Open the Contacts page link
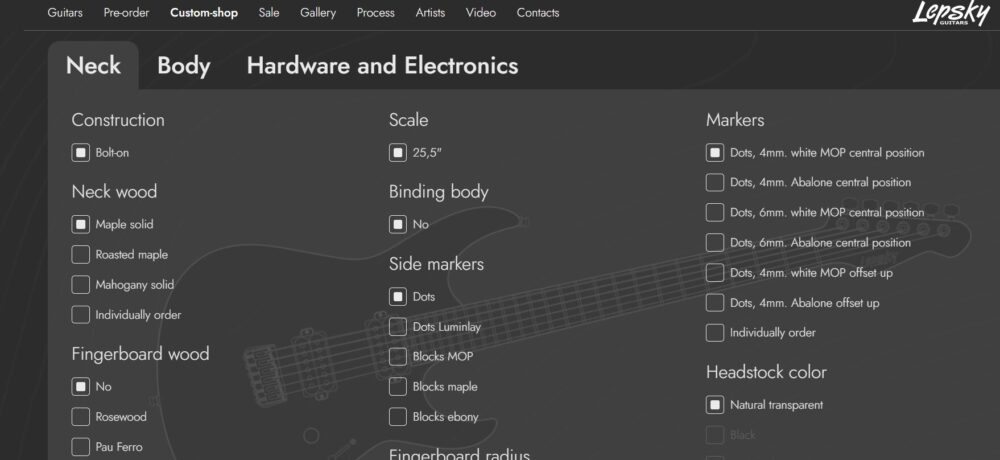The image size is (1000, 460). click(538, 13)
